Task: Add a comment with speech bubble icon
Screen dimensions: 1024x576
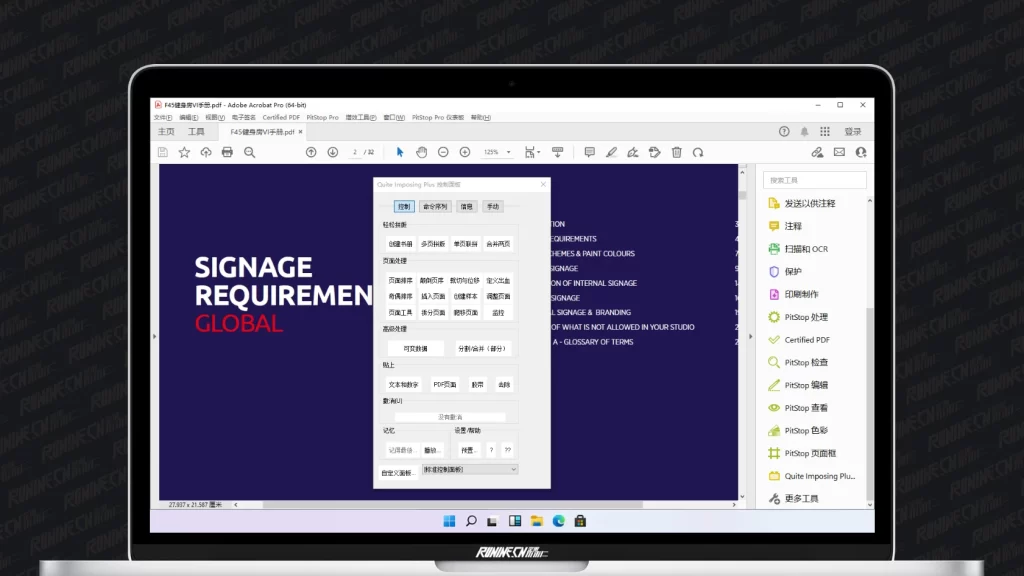Action: [589, 152]
